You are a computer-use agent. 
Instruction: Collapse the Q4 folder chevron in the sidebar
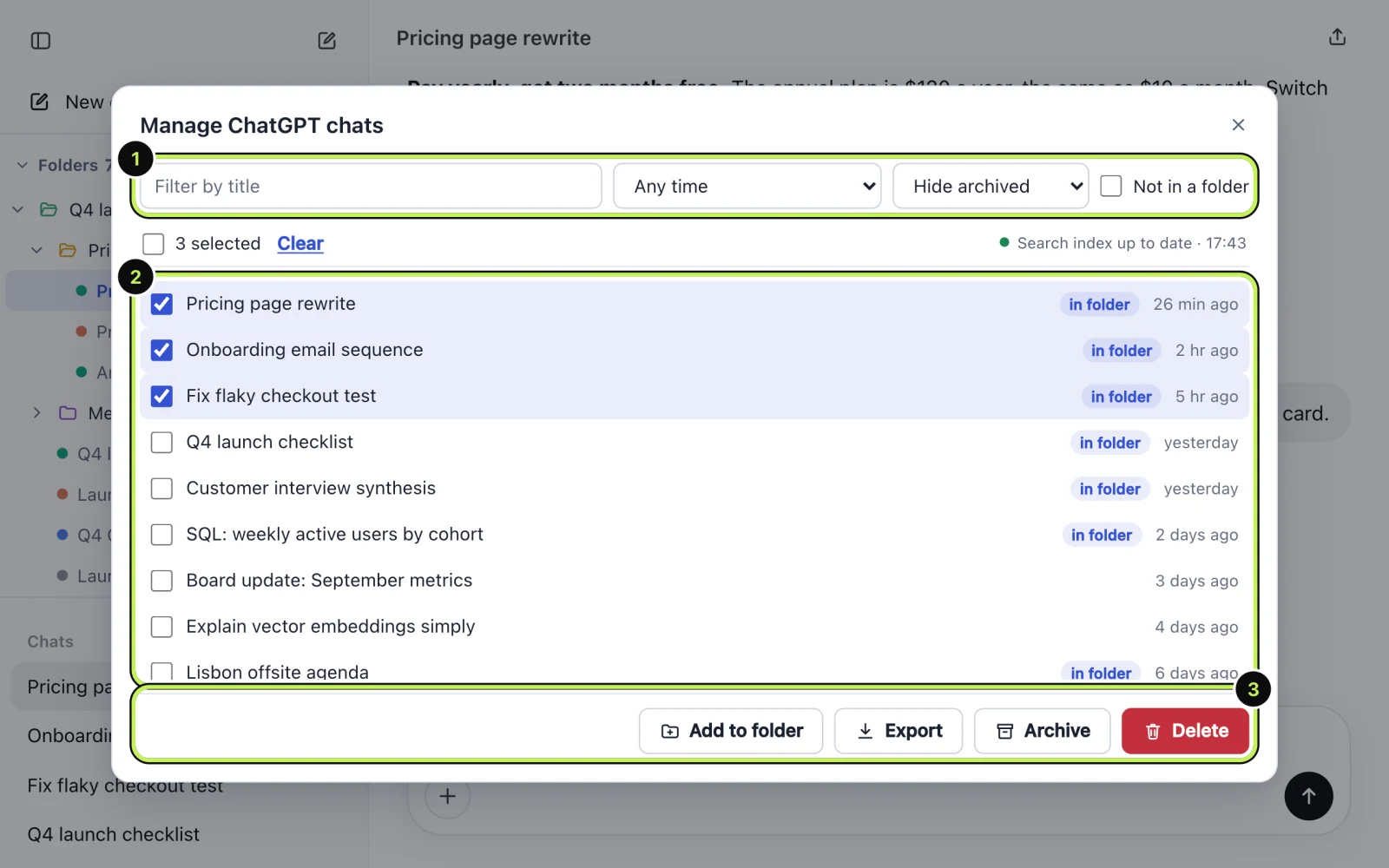(17, 210)
